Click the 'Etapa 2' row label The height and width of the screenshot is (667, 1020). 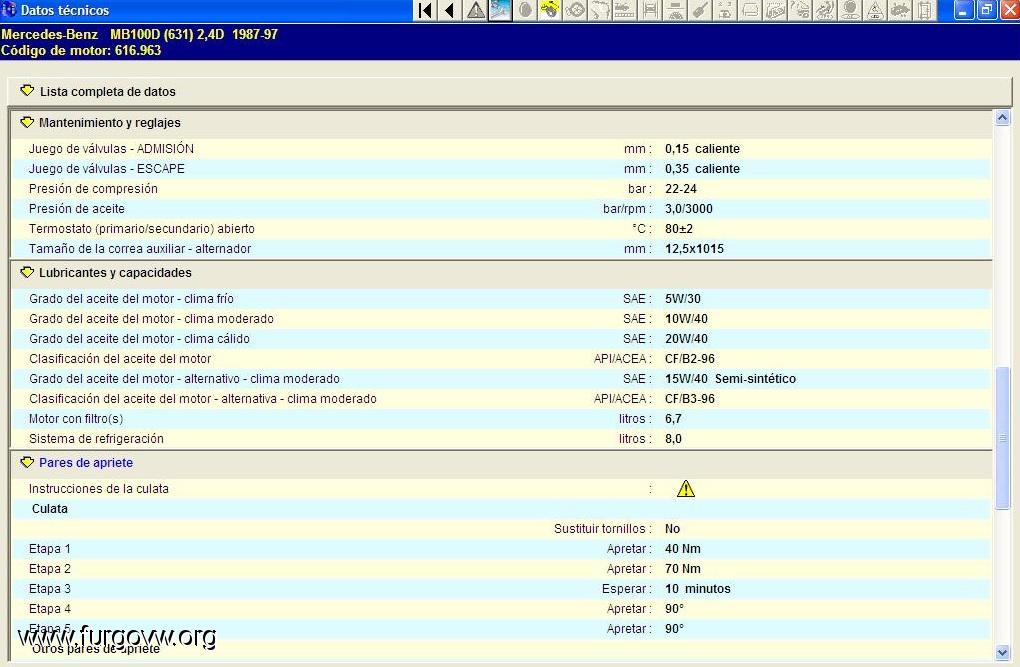point(49,569)
